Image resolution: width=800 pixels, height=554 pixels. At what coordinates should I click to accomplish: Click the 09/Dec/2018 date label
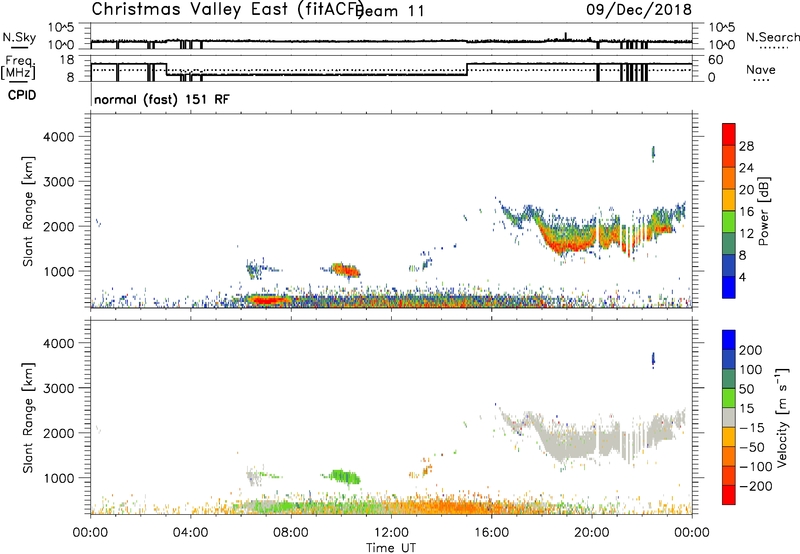(639, 9)
